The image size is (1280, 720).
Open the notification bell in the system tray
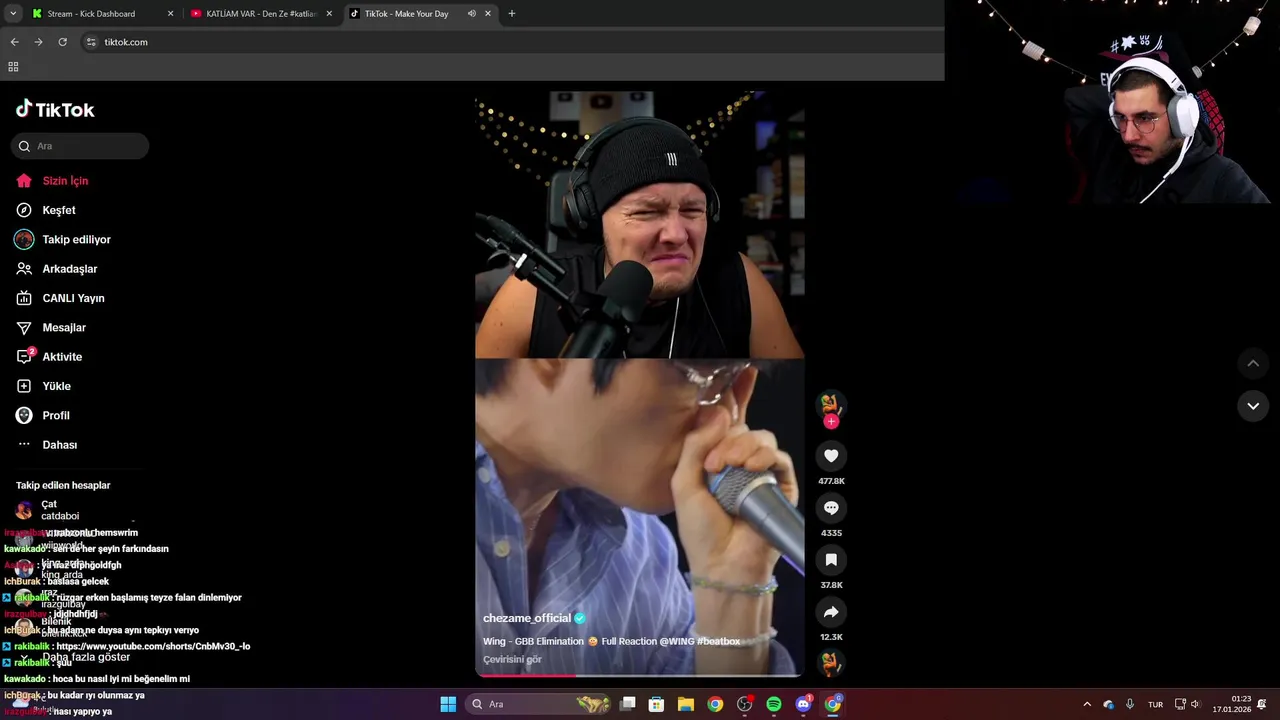(1262, 704)
